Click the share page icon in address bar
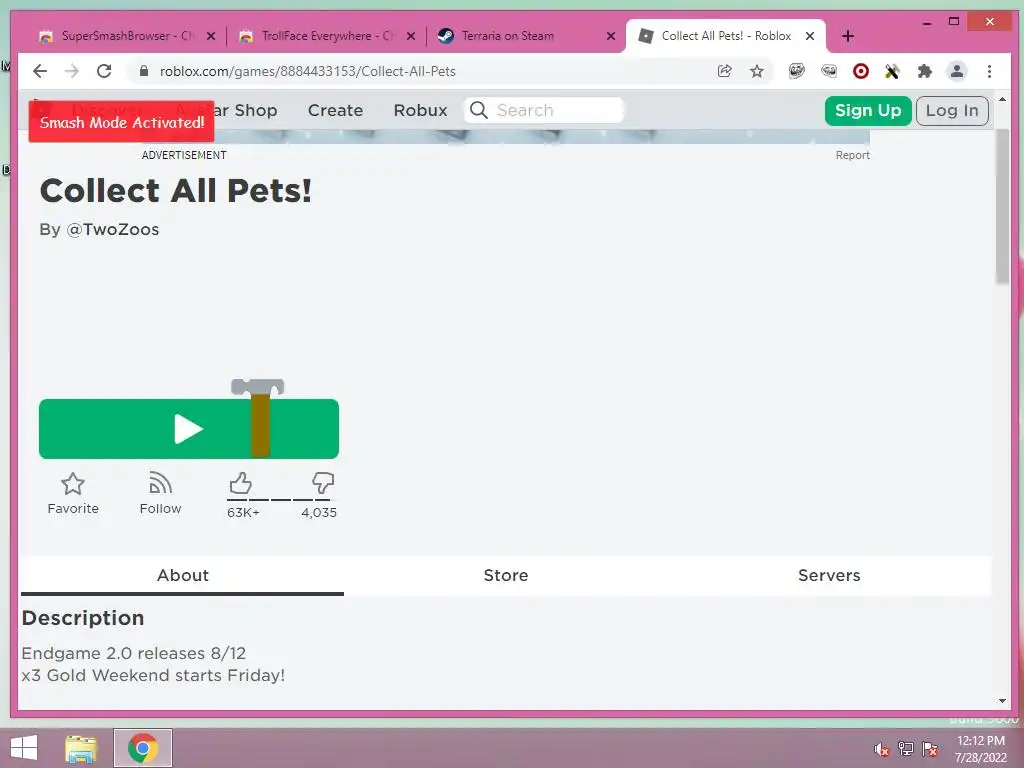1024x768 pixels. click(x=724, y=71)
